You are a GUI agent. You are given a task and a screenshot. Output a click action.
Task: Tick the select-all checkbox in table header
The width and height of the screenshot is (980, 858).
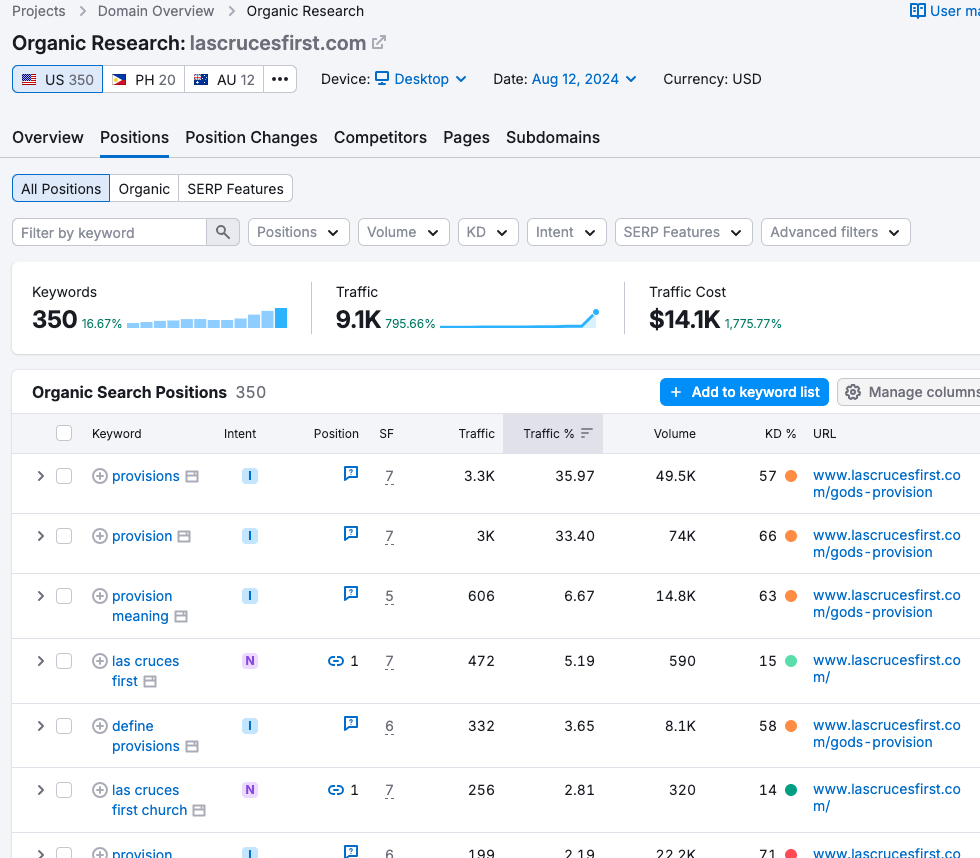[x=64, y=433]
